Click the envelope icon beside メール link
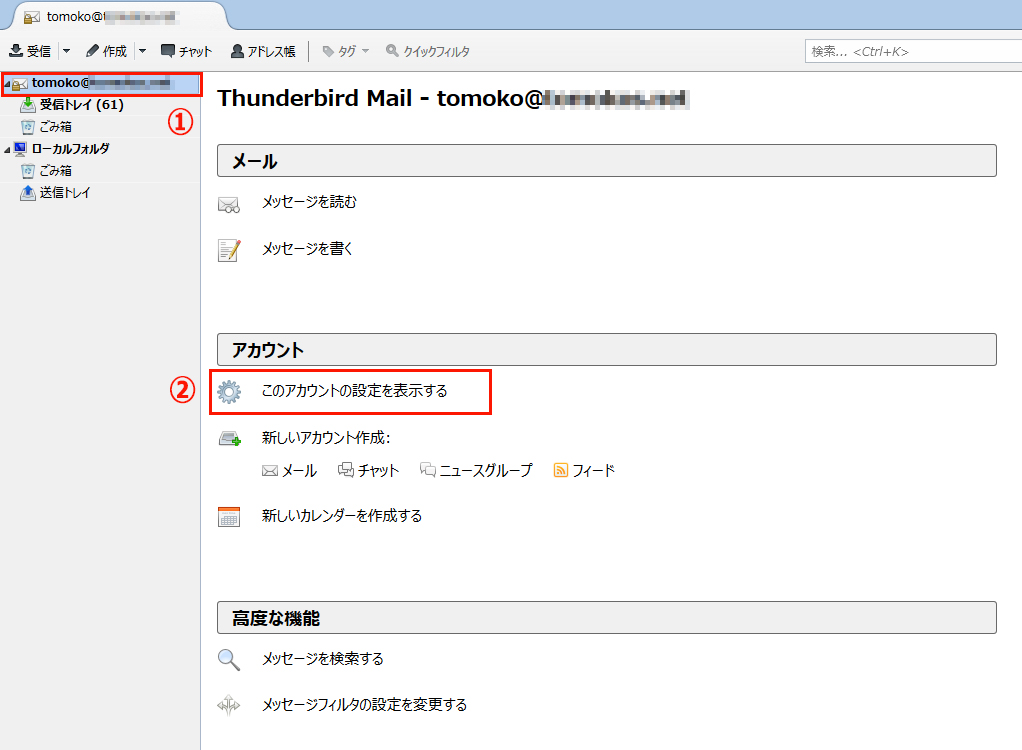Image resolution: width=1022 pixels, height=750 pixels. point(270,470)
